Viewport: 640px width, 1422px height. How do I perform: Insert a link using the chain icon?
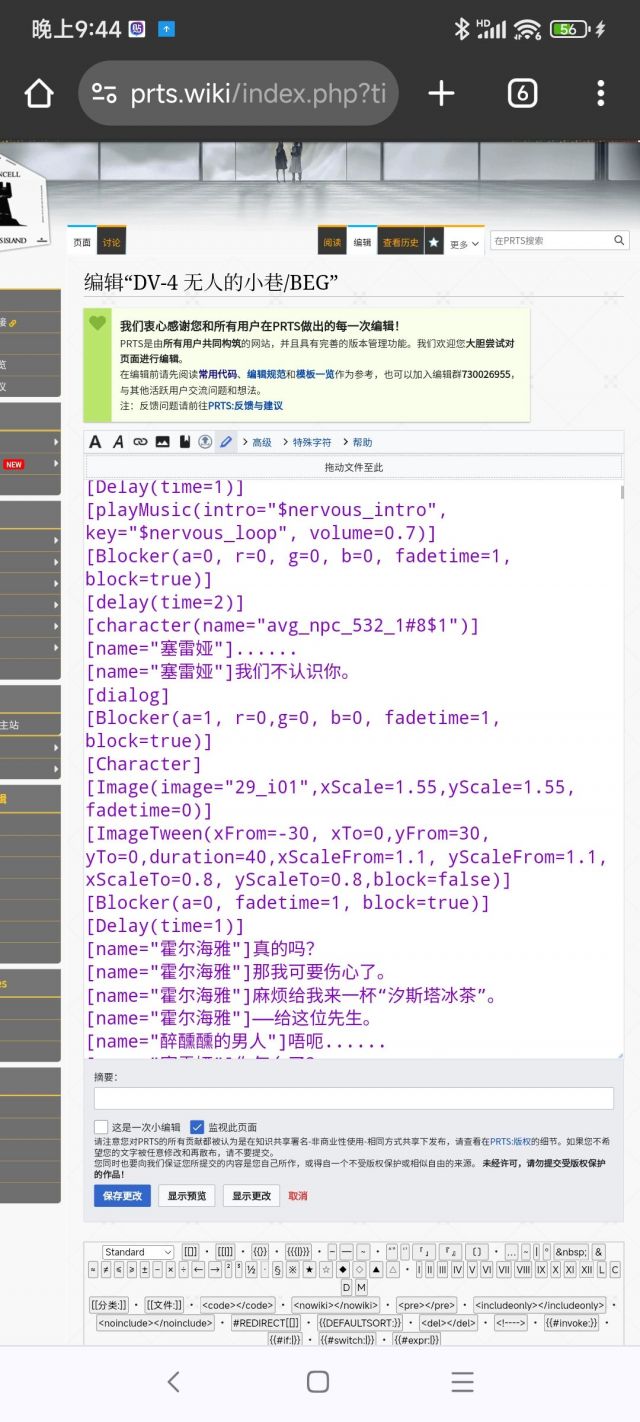(140, 442)
